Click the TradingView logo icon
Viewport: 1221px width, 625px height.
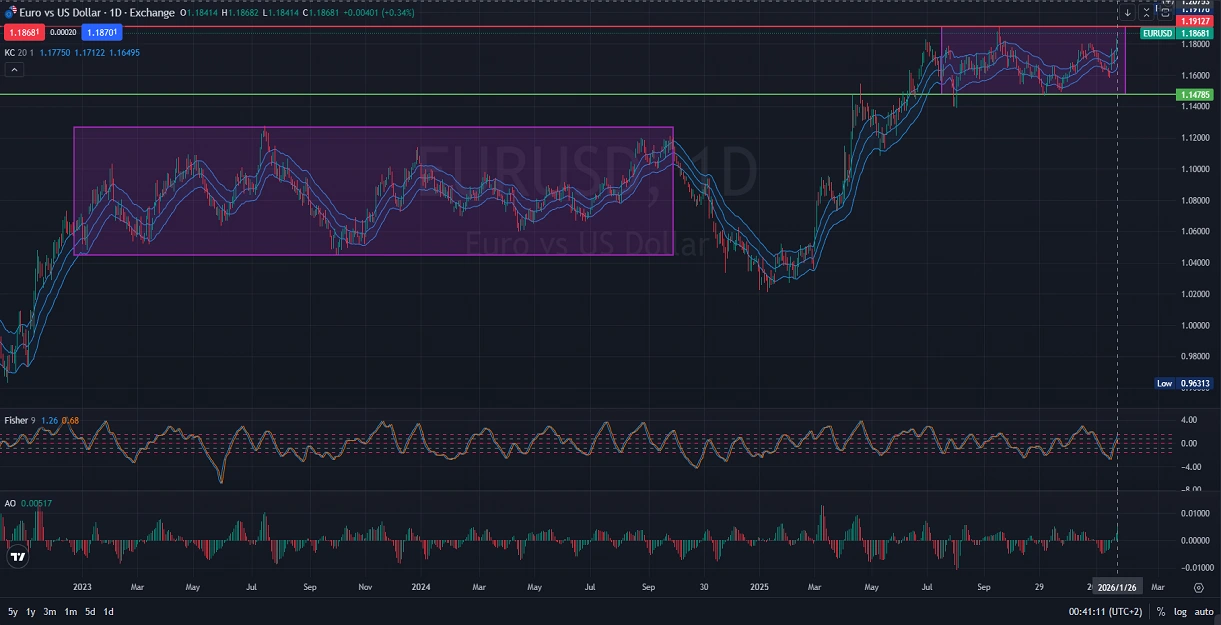[x=17, y=556]
